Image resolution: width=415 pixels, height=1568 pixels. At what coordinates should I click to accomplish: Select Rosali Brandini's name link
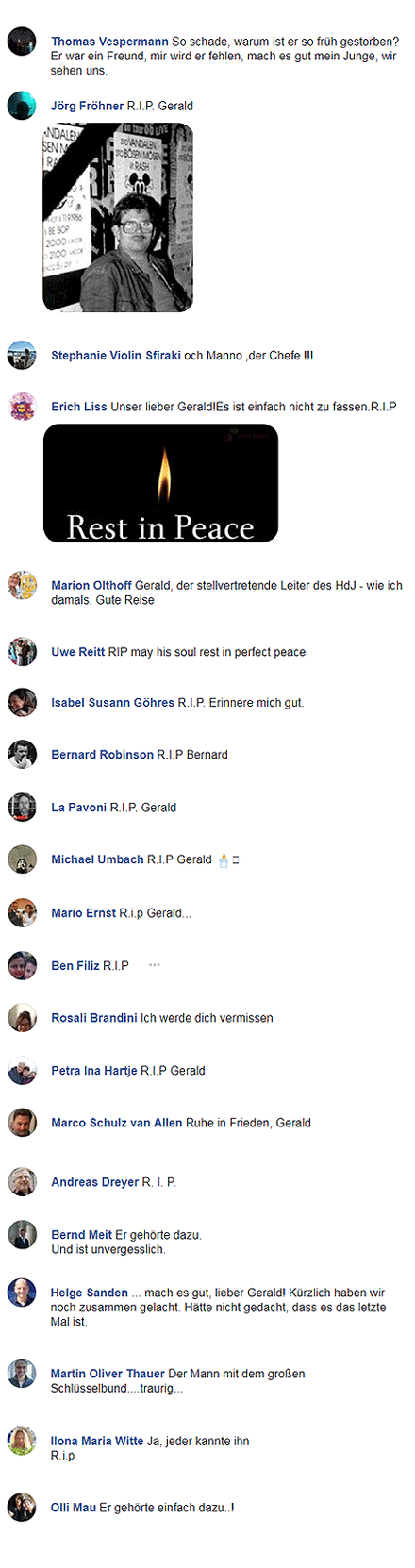pos(94,1018)
